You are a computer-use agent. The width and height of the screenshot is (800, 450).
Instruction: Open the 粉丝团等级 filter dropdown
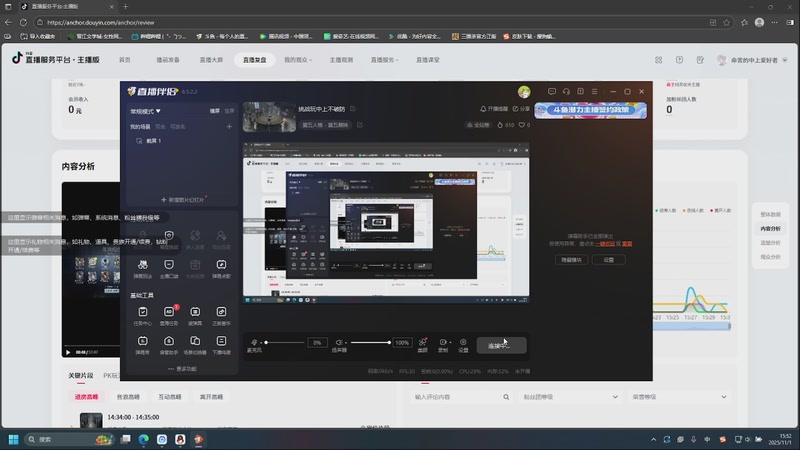[570, 396]
